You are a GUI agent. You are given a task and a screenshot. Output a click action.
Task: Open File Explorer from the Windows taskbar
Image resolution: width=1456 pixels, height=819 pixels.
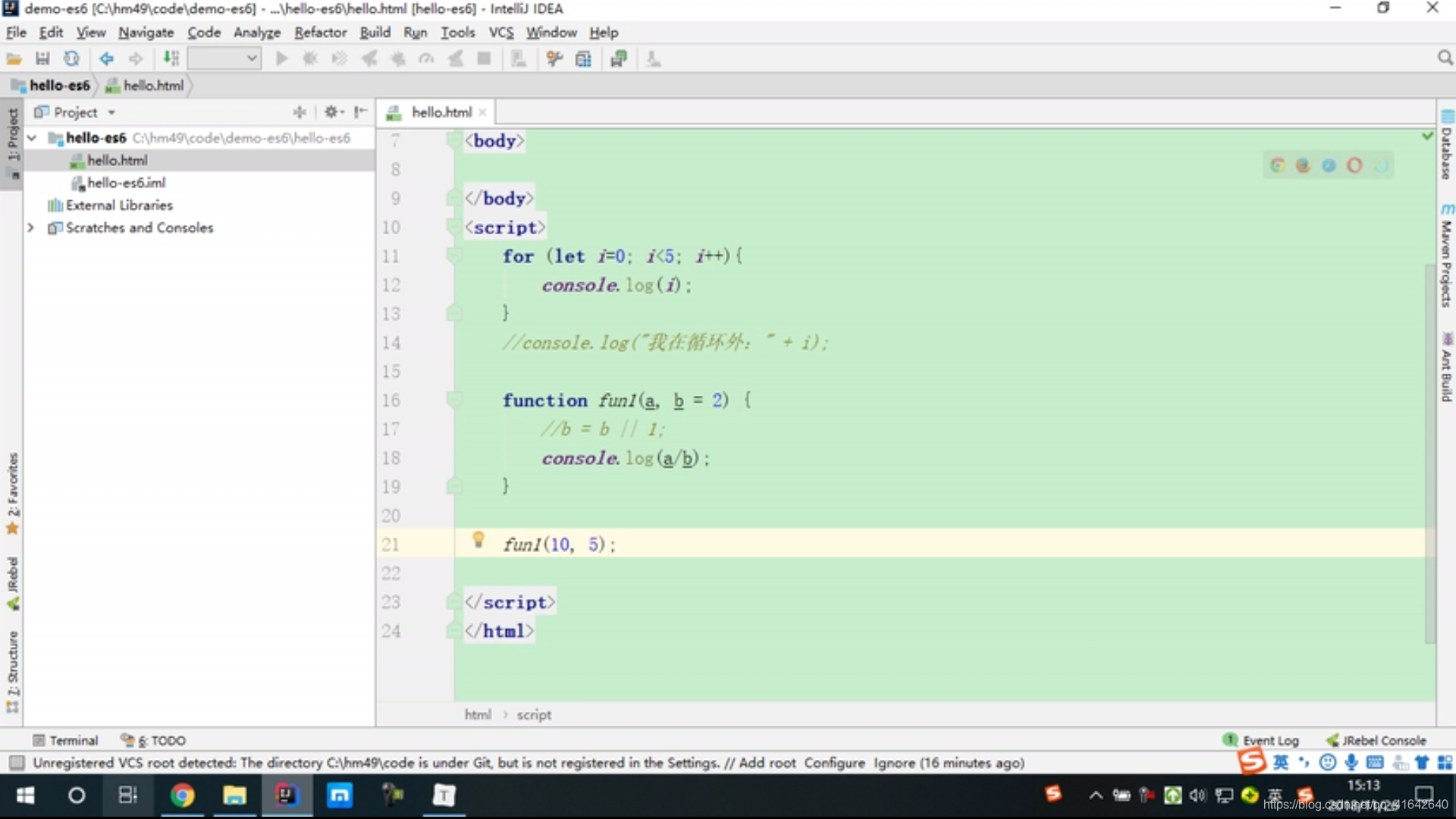pyautogui.click(x=234, y=795)
